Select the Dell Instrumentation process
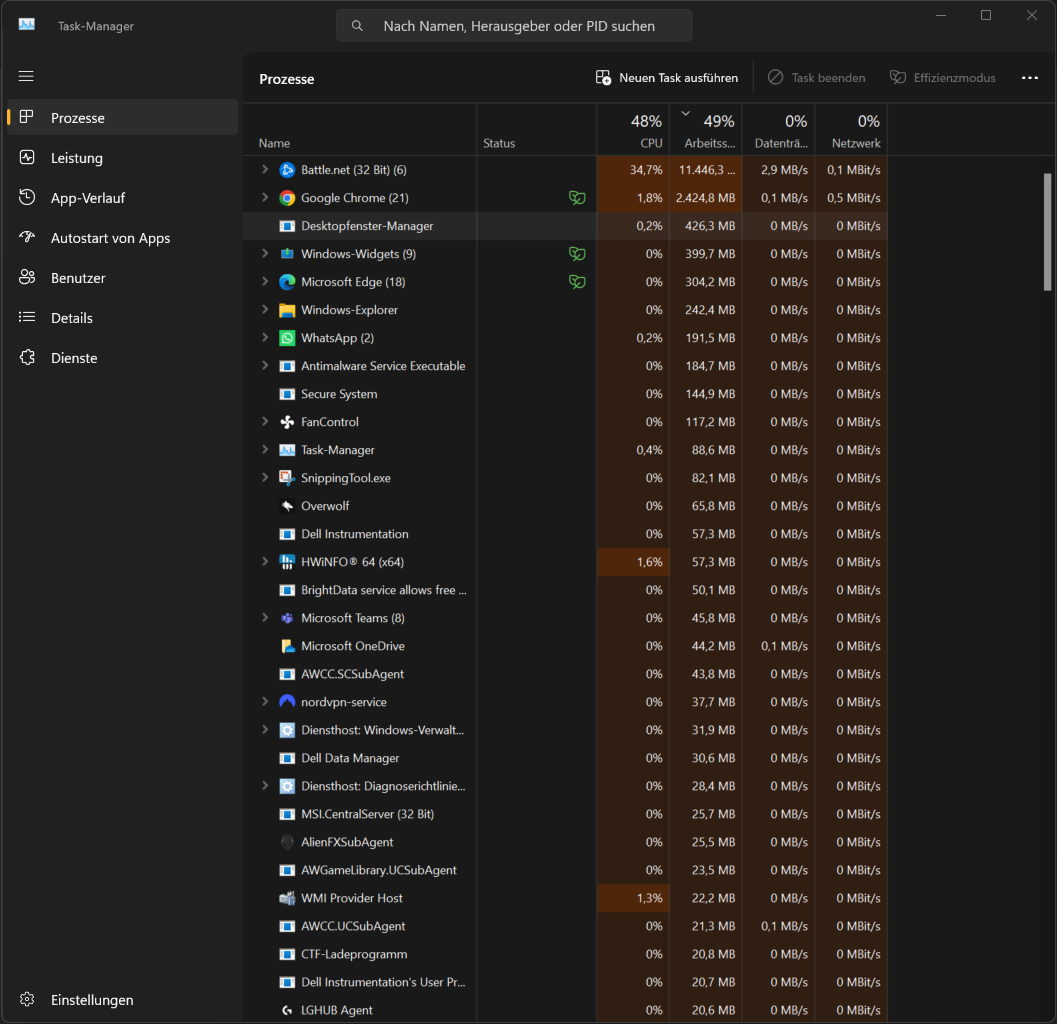Viewport: 1057px width, 1024px height. 565,534
